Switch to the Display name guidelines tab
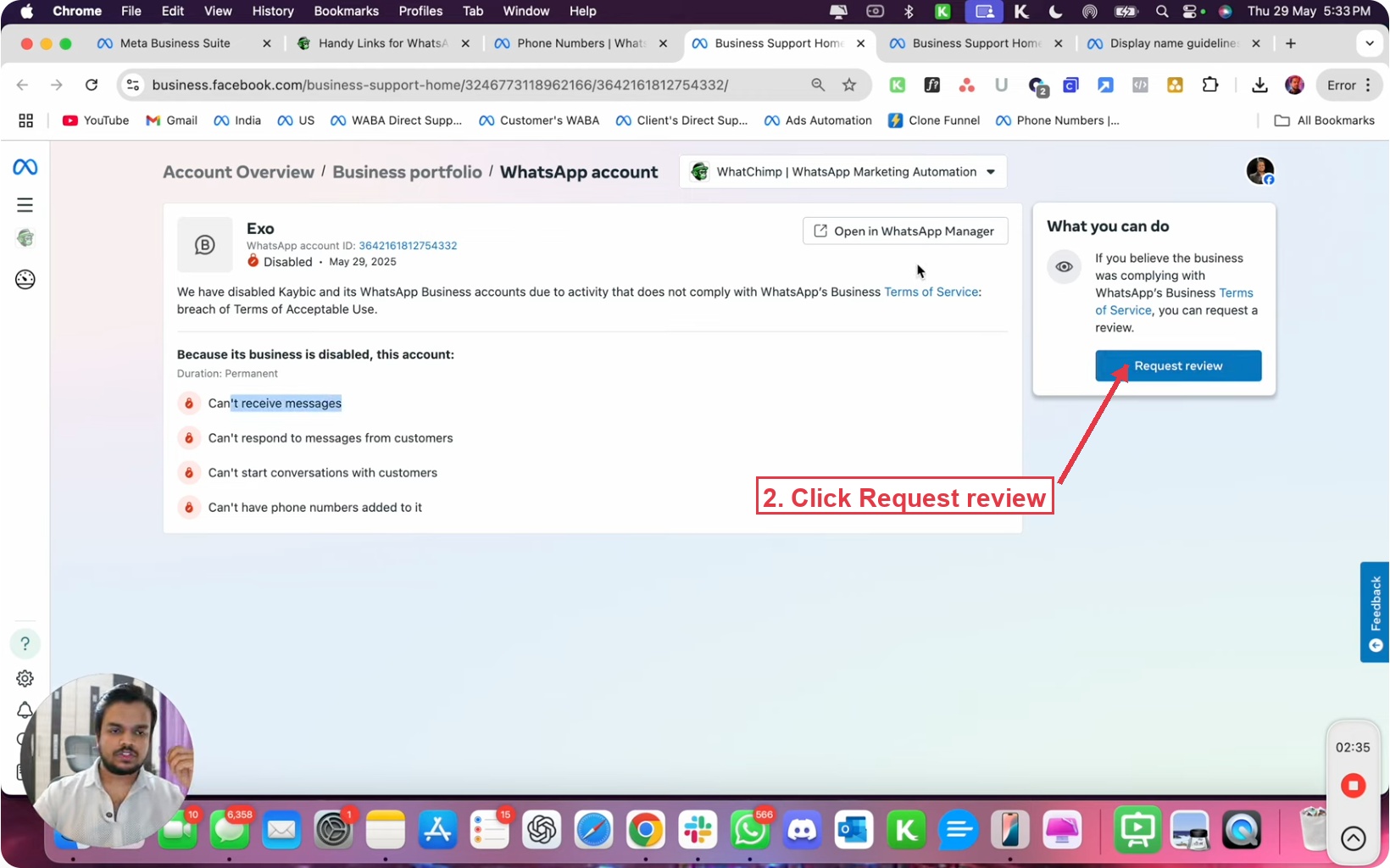The width and height of the screenshot is (1390, 868). [x=1174, y=43]
